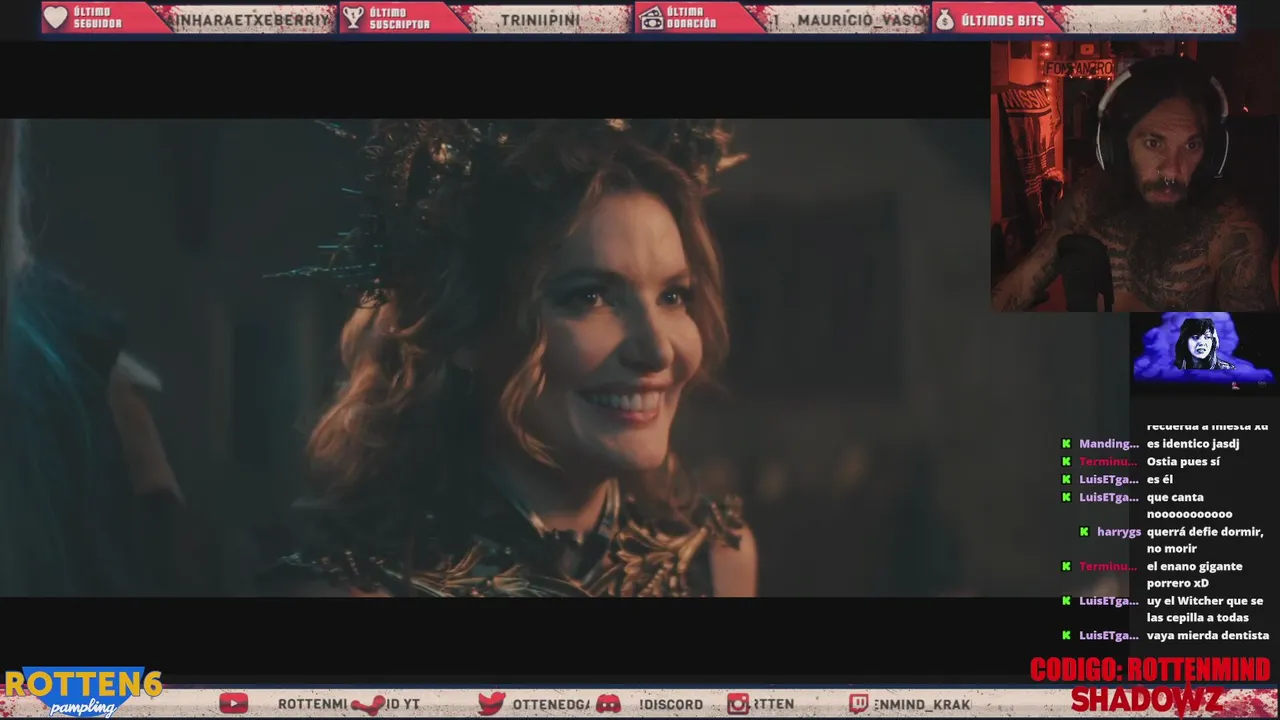Click the Steam icon in bottom bar

pos(368,703)
